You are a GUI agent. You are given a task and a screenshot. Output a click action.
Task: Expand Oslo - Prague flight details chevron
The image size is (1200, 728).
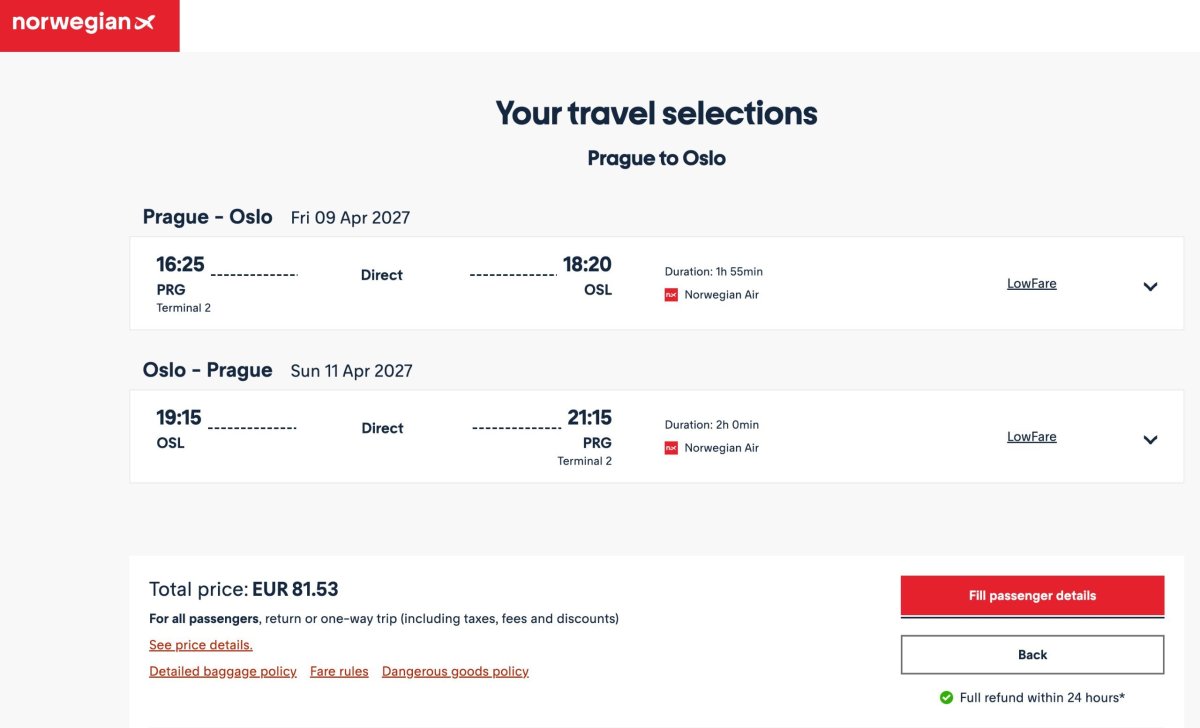[1150, 439]
